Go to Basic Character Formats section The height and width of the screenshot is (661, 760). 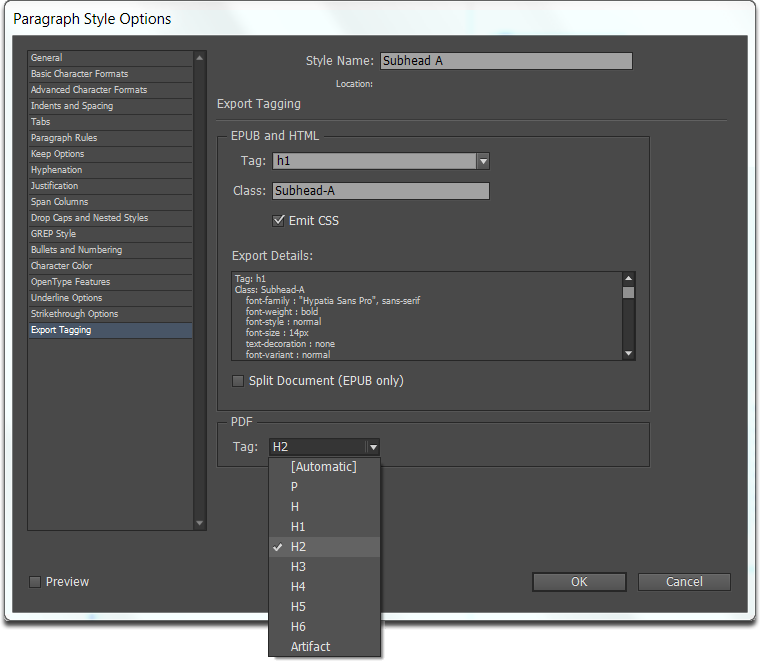[x=79, y=74]
